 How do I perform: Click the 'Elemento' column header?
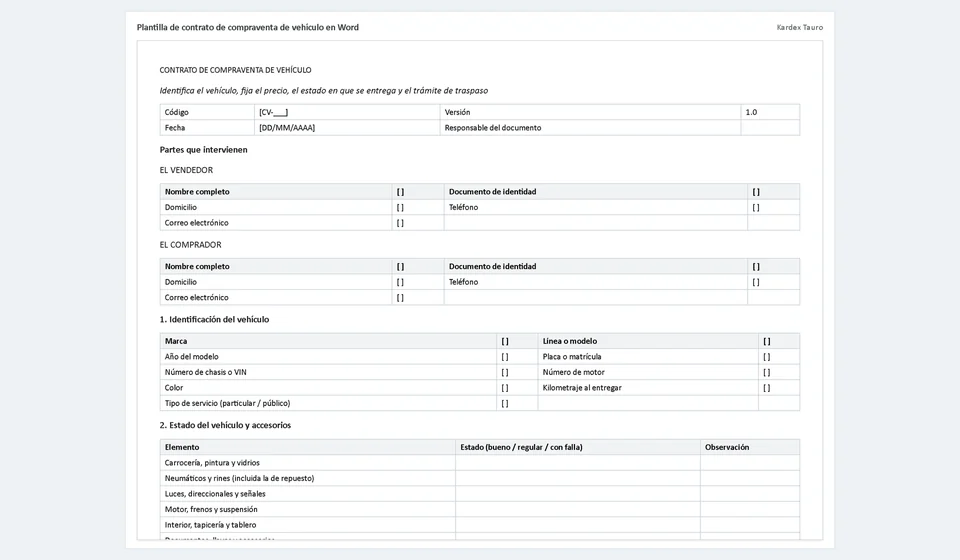click(x=308, y=447)
